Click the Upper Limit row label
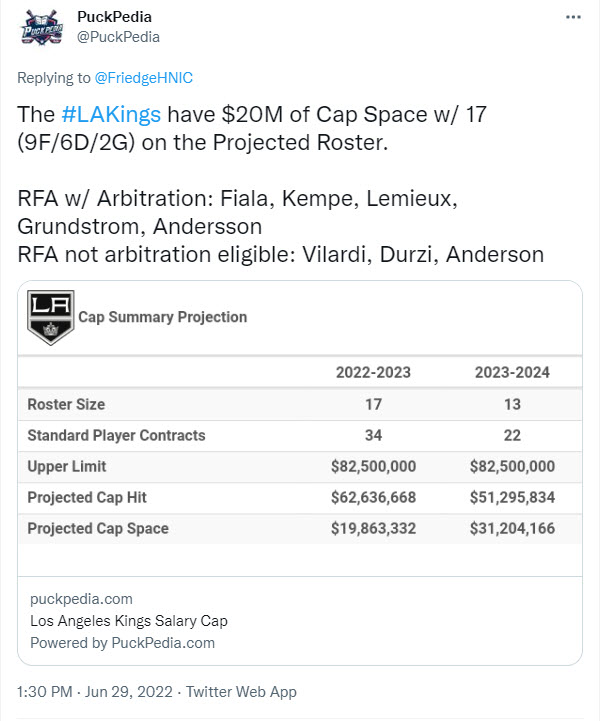Image resolution: width=600 pixels, height=721 pixels. pos(67,466)
